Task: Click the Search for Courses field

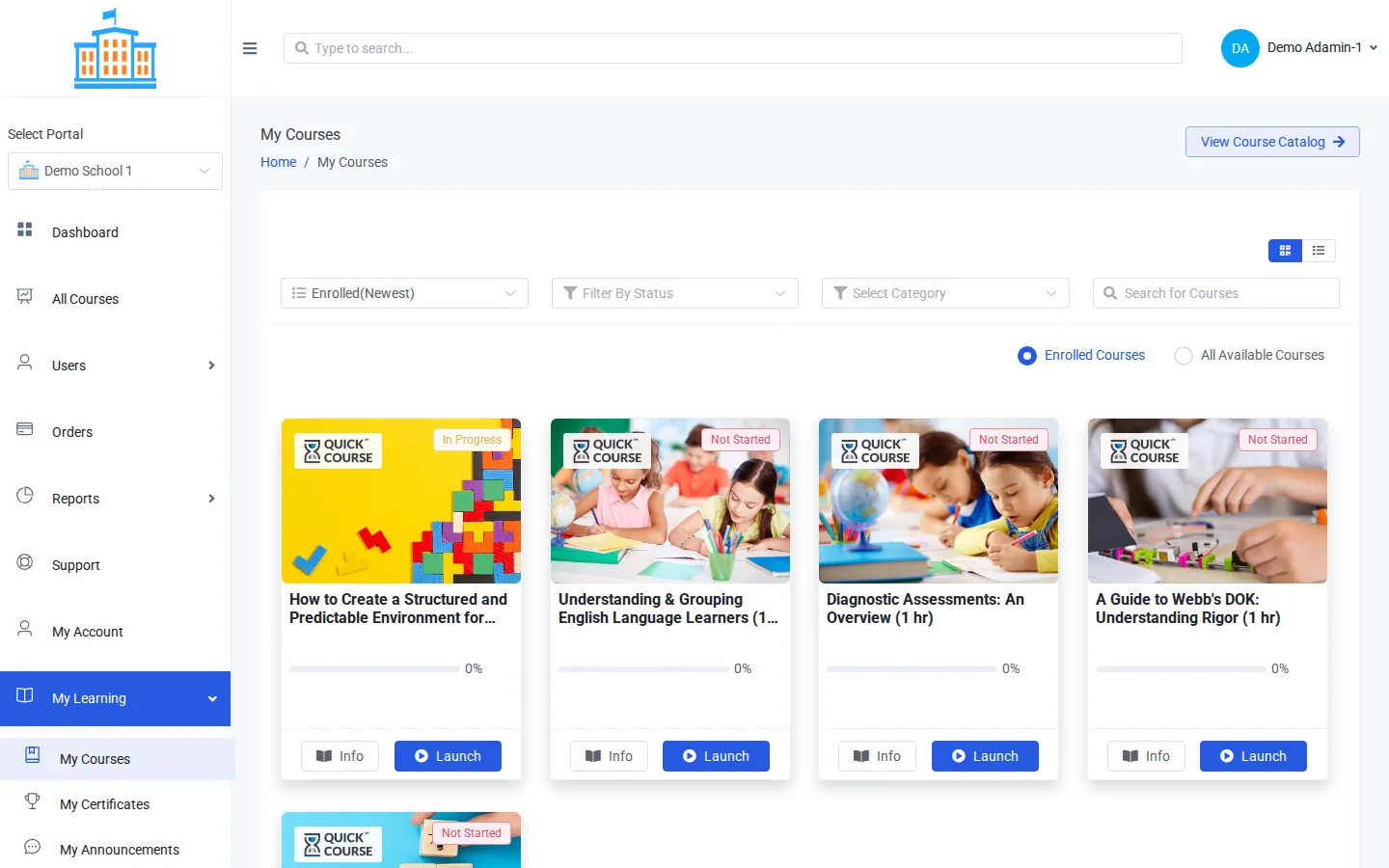Action: tap(1216, 293)
